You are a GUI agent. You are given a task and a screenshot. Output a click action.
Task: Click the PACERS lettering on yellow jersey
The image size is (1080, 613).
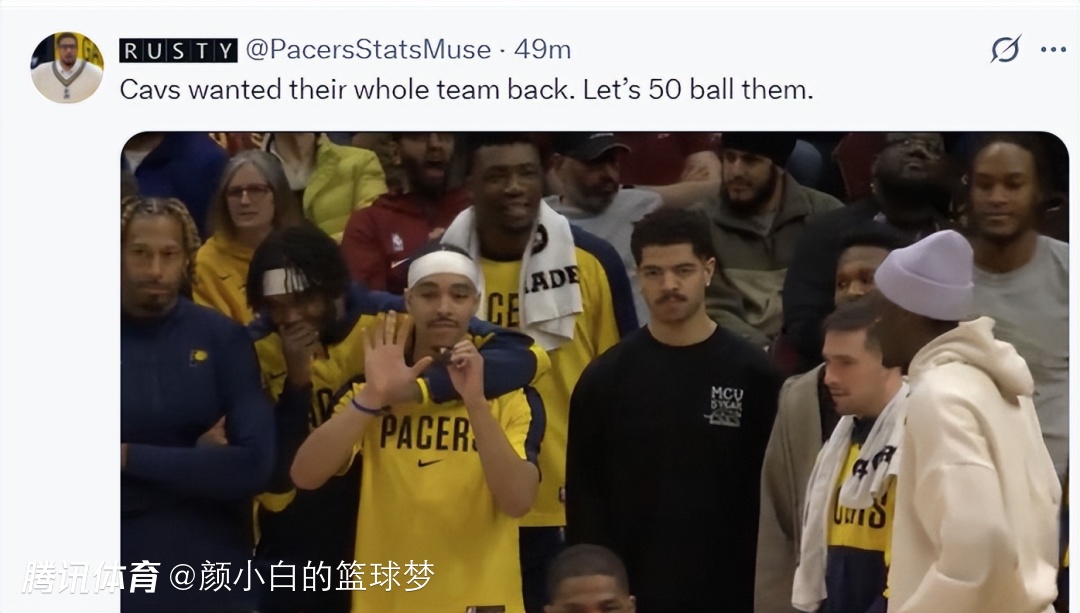[428, 433]
